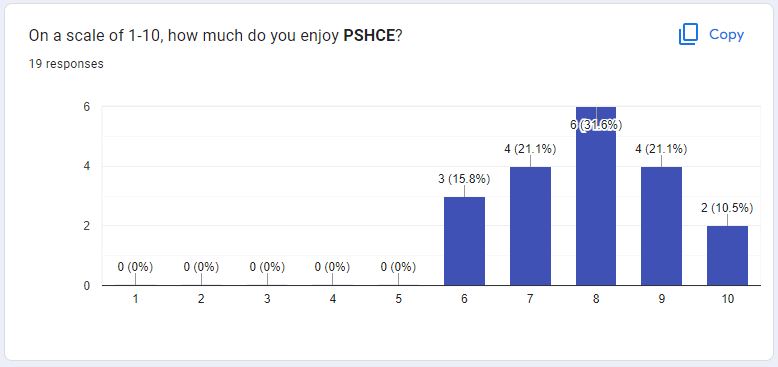Click the 4 (21.1%) label above bar 9
This screenshot has height=367, width=778.
(x=661, y=149)
